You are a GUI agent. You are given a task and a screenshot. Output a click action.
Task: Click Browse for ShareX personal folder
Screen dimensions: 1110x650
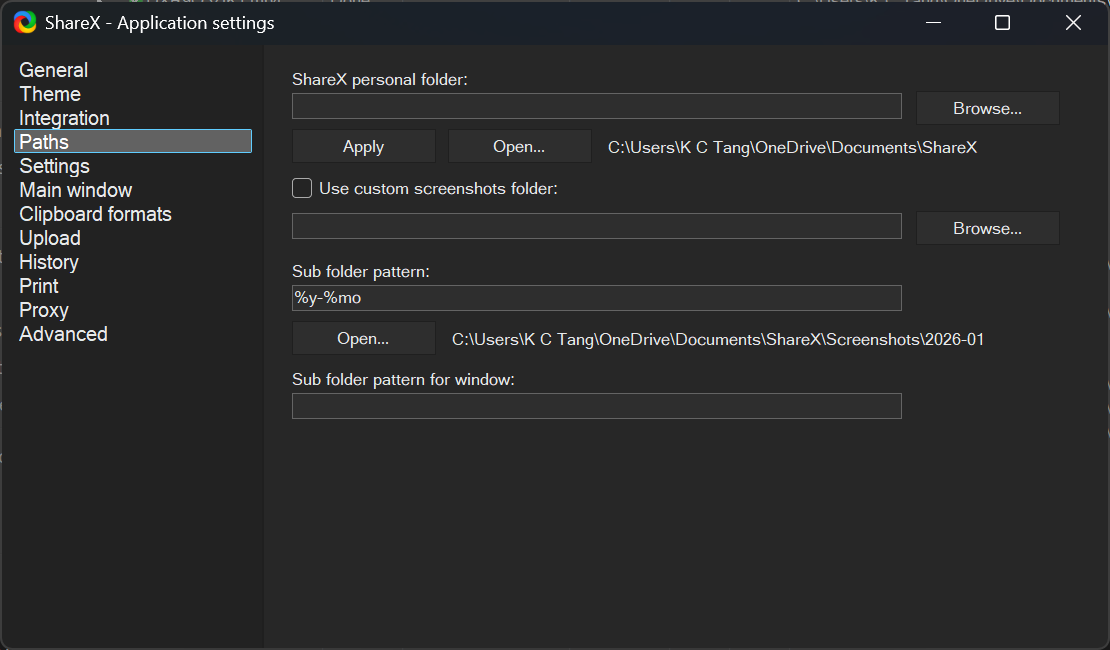coord(987,108)
